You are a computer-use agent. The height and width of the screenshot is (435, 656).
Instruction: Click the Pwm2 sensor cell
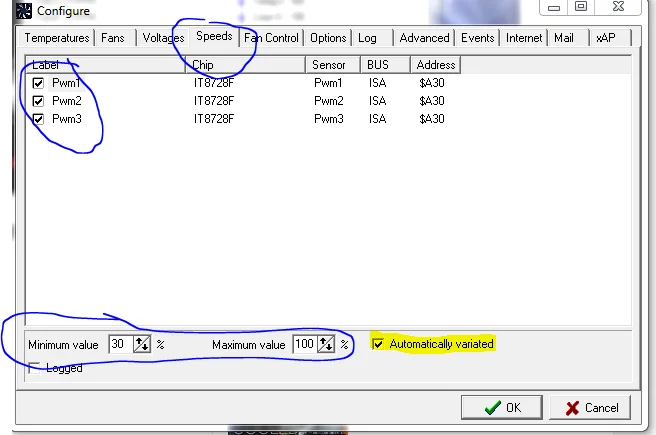tap(328, 101)
